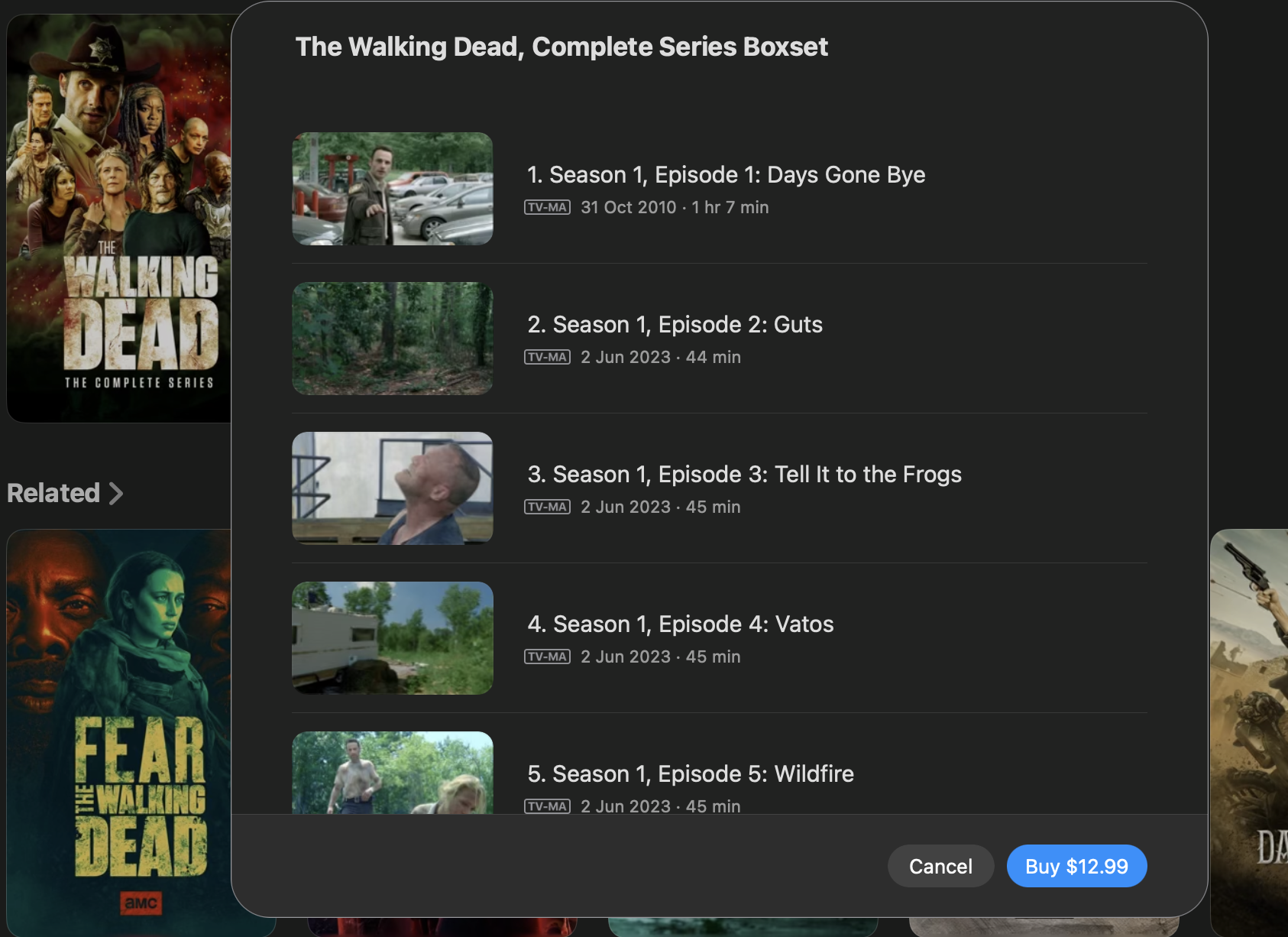Open thumbnail for Days Gone Bye
Image resolution: width=1288 pixels, height=937 pixels.
click(x=393, y=189)
